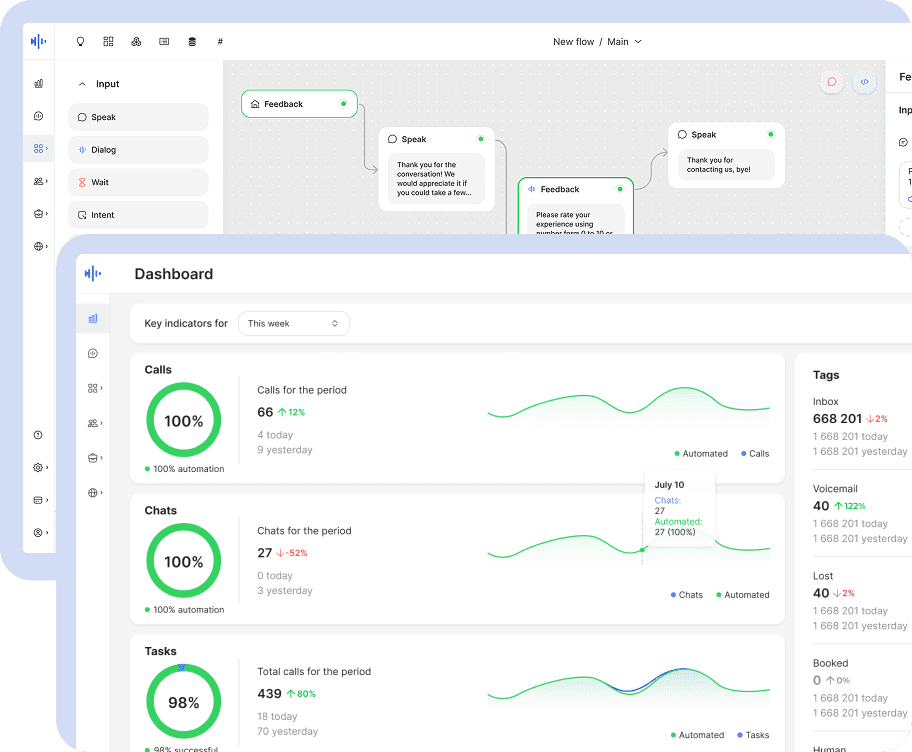This screenshot has width=912, height=752.
Task: Click the database icon in the top toolbar
Action: [x=192, y=41]
